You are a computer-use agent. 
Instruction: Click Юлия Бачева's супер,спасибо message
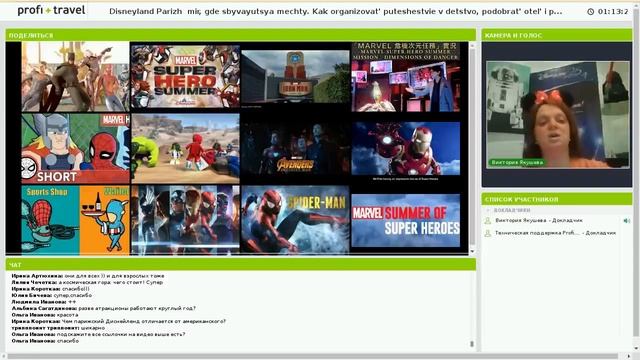[x=51, y=296]
